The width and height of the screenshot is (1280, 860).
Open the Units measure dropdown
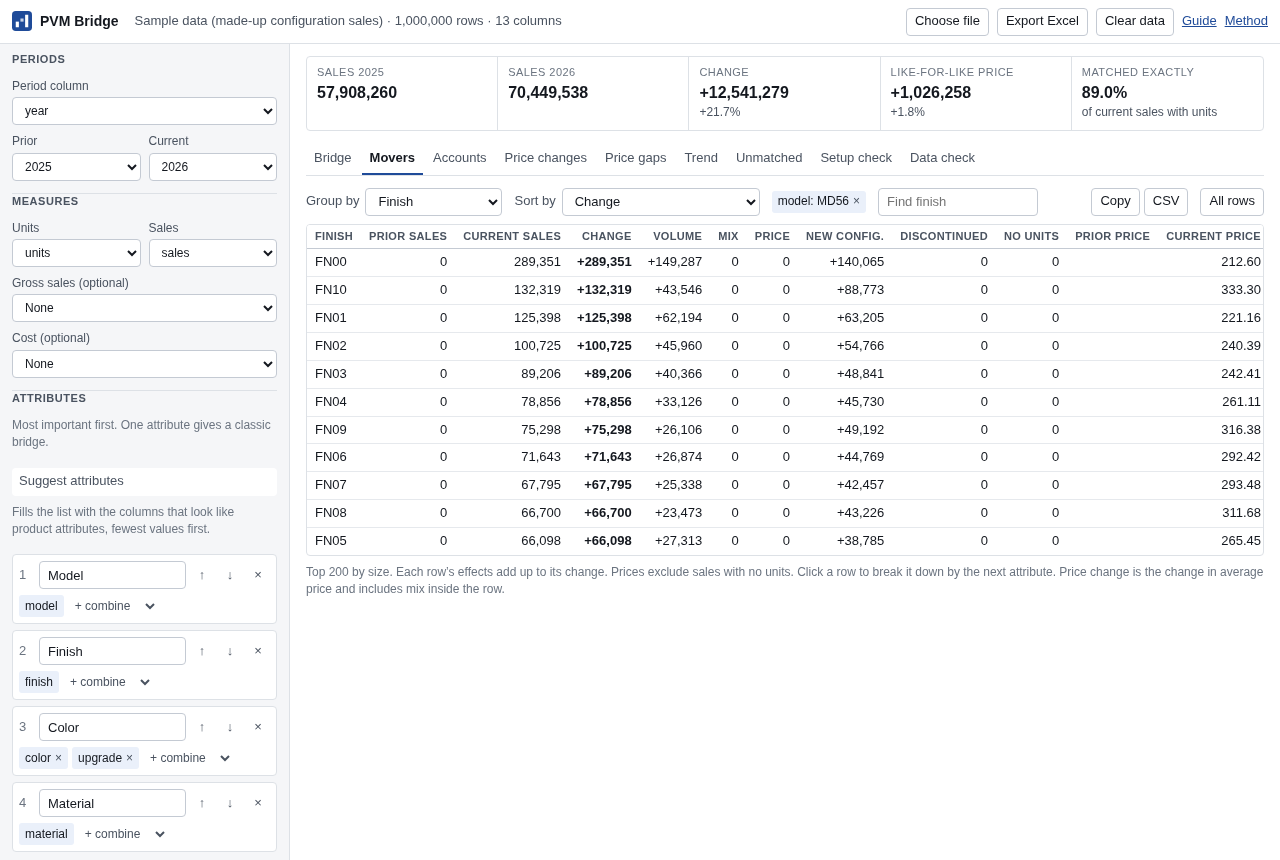76,253
